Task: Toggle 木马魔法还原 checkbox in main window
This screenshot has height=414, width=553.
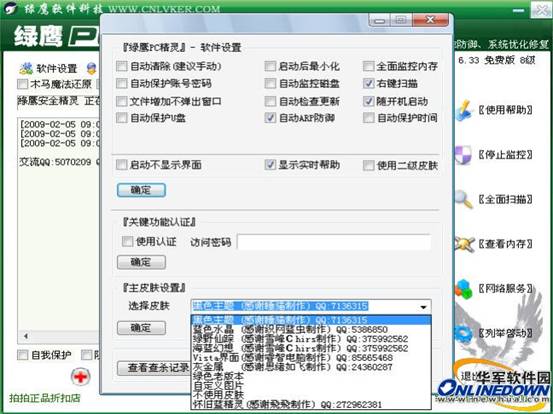Action: click(23, 84)
